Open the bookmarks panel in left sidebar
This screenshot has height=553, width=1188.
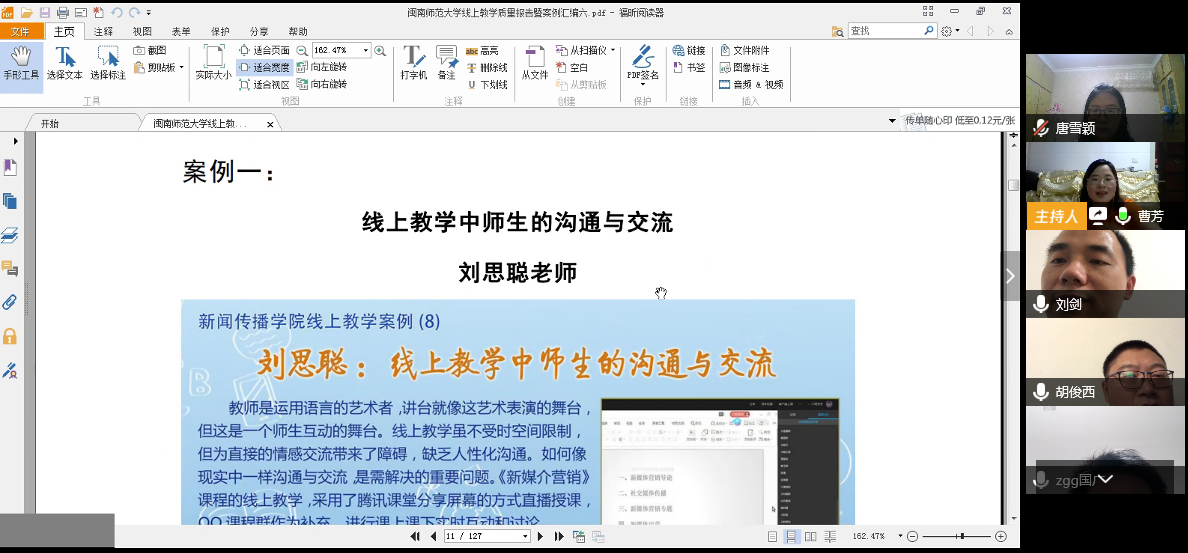click(10, 167)
